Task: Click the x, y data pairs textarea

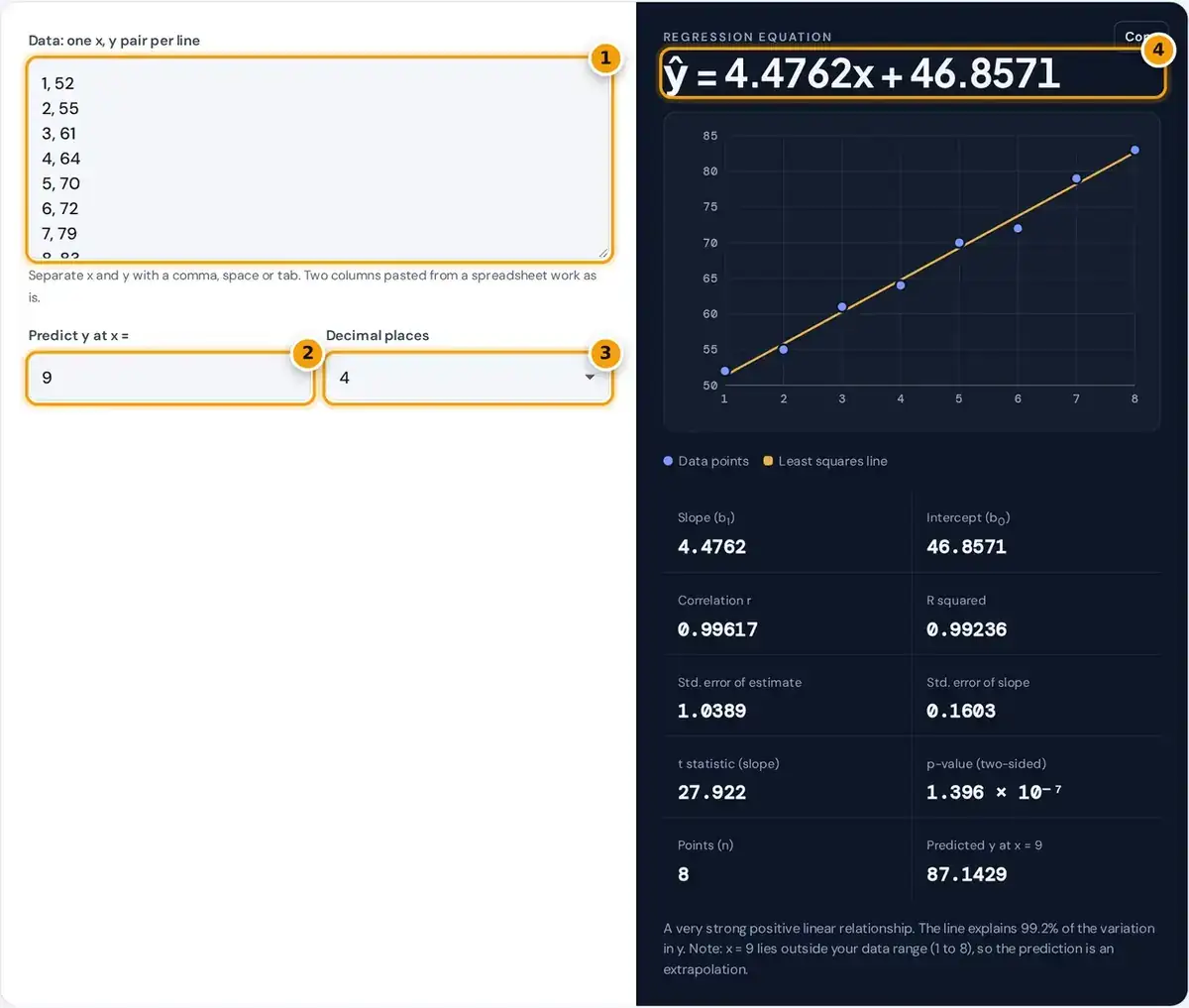Action: (319, 160)
